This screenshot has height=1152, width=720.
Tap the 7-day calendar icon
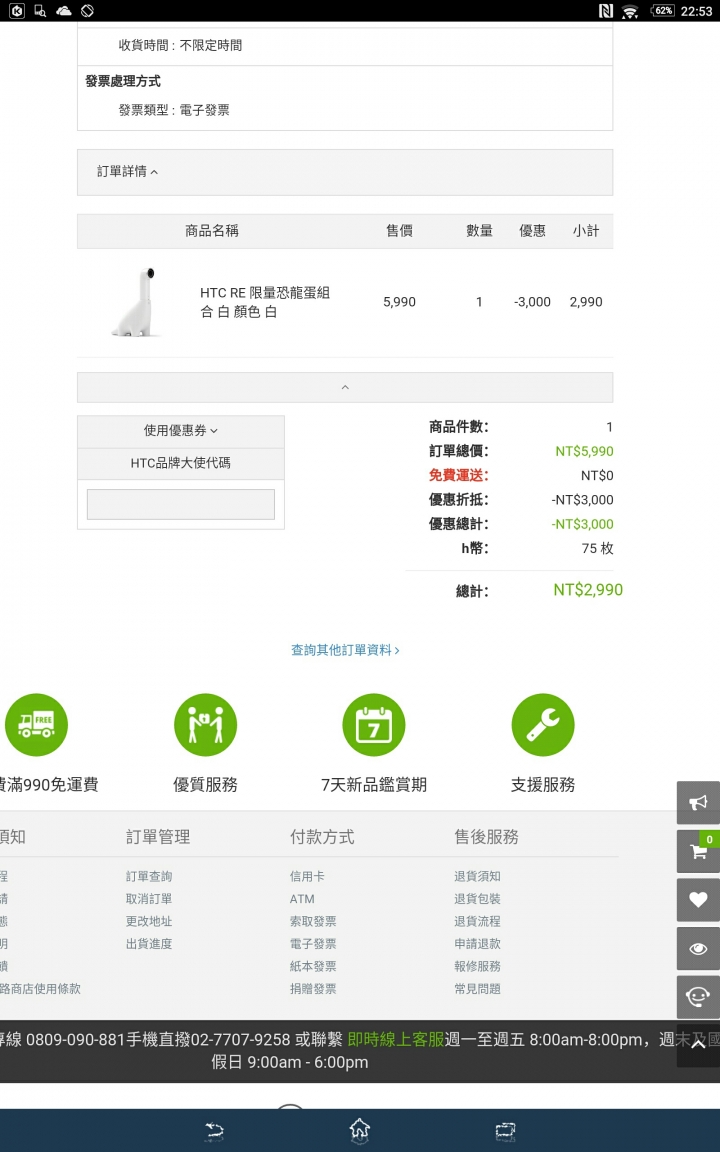click(x=374, y=725)
